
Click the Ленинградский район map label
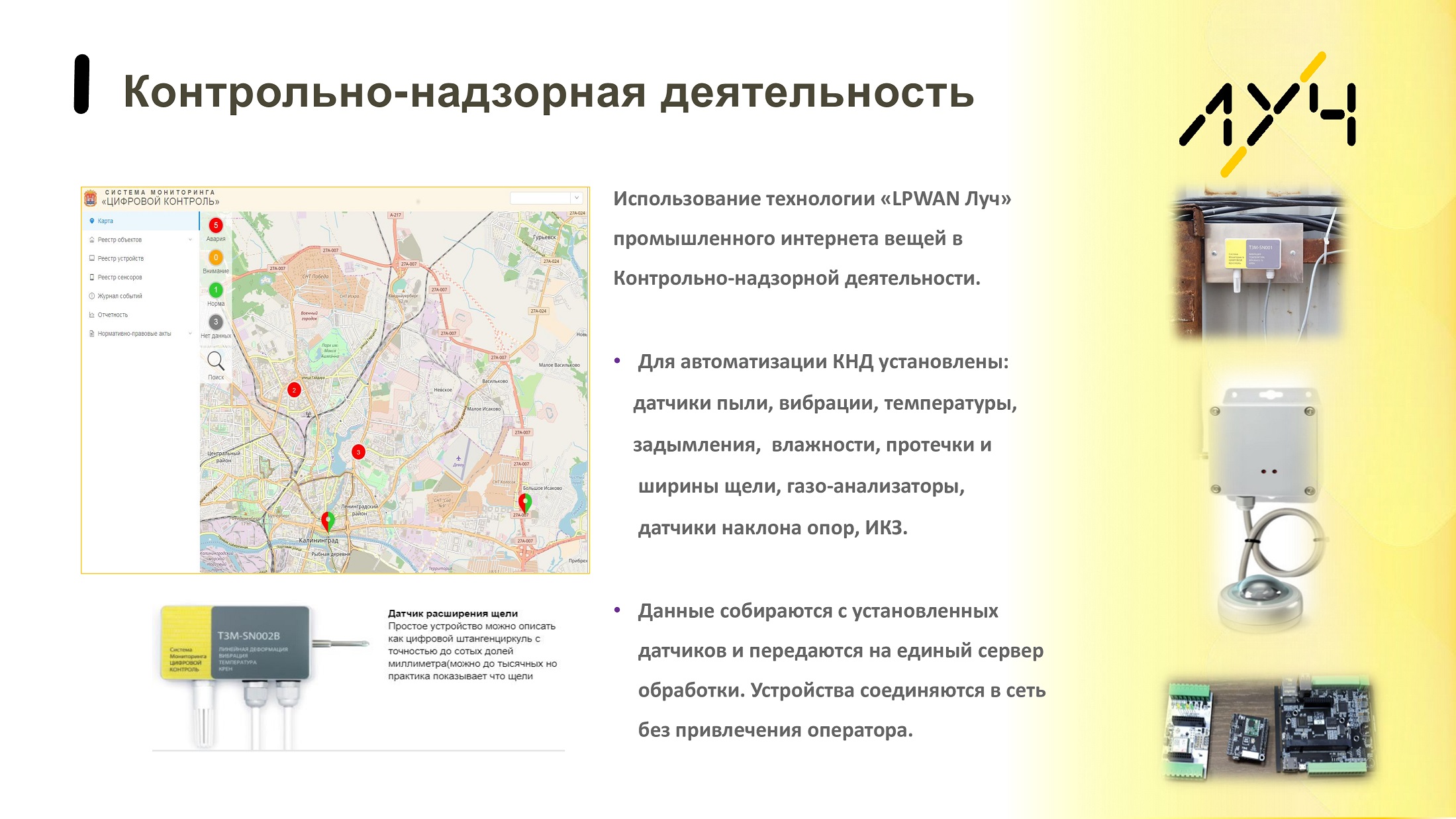tap(360, 510)
